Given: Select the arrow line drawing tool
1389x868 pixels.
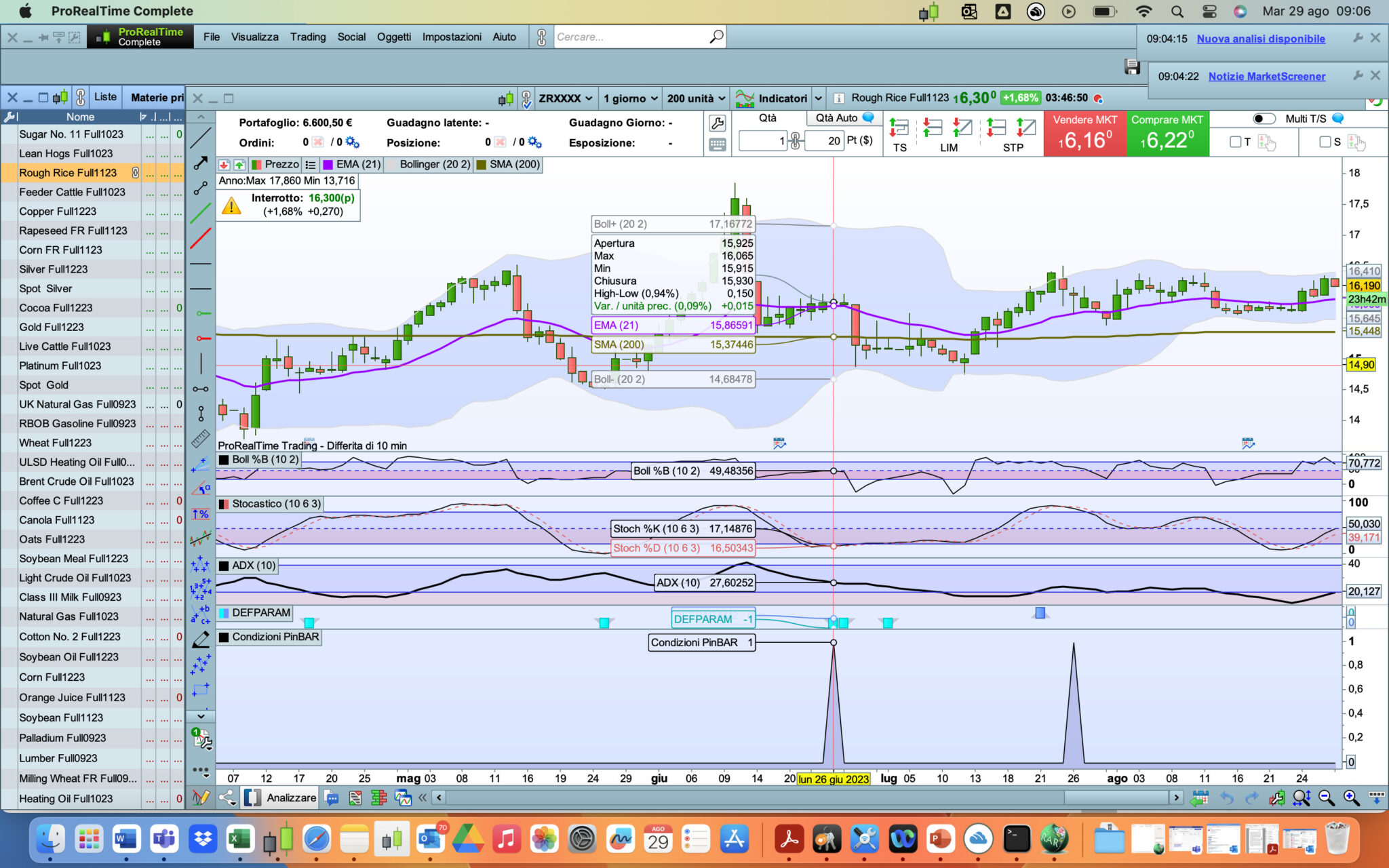Looking at the screenshot, I should point(200,163).
